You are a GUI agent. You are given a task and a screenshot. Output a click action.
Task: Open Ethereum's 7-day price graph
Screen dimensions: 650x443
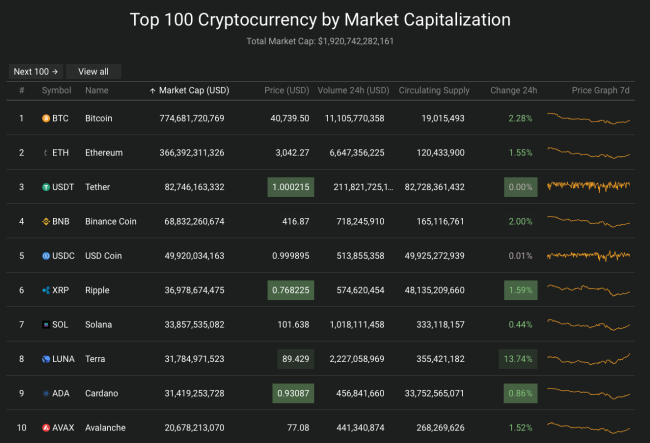click(589, 153)
